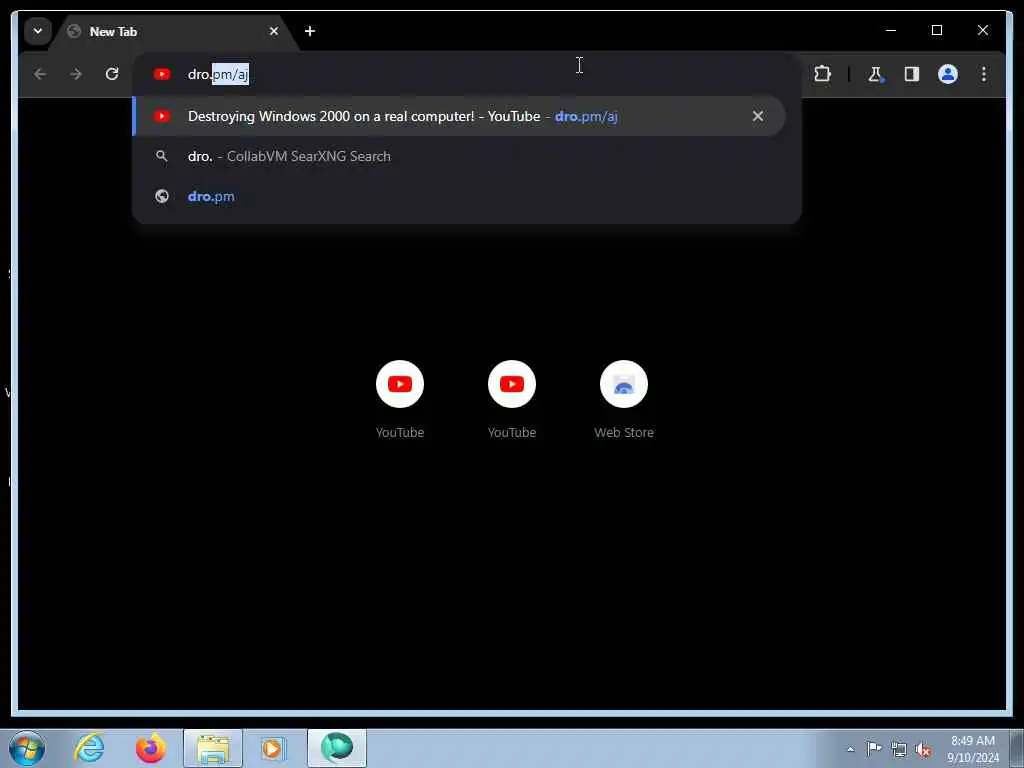This screenshot has height=768, width=1024.
Task: Open Windows Explorer from the taskbar
Action: 213,748
